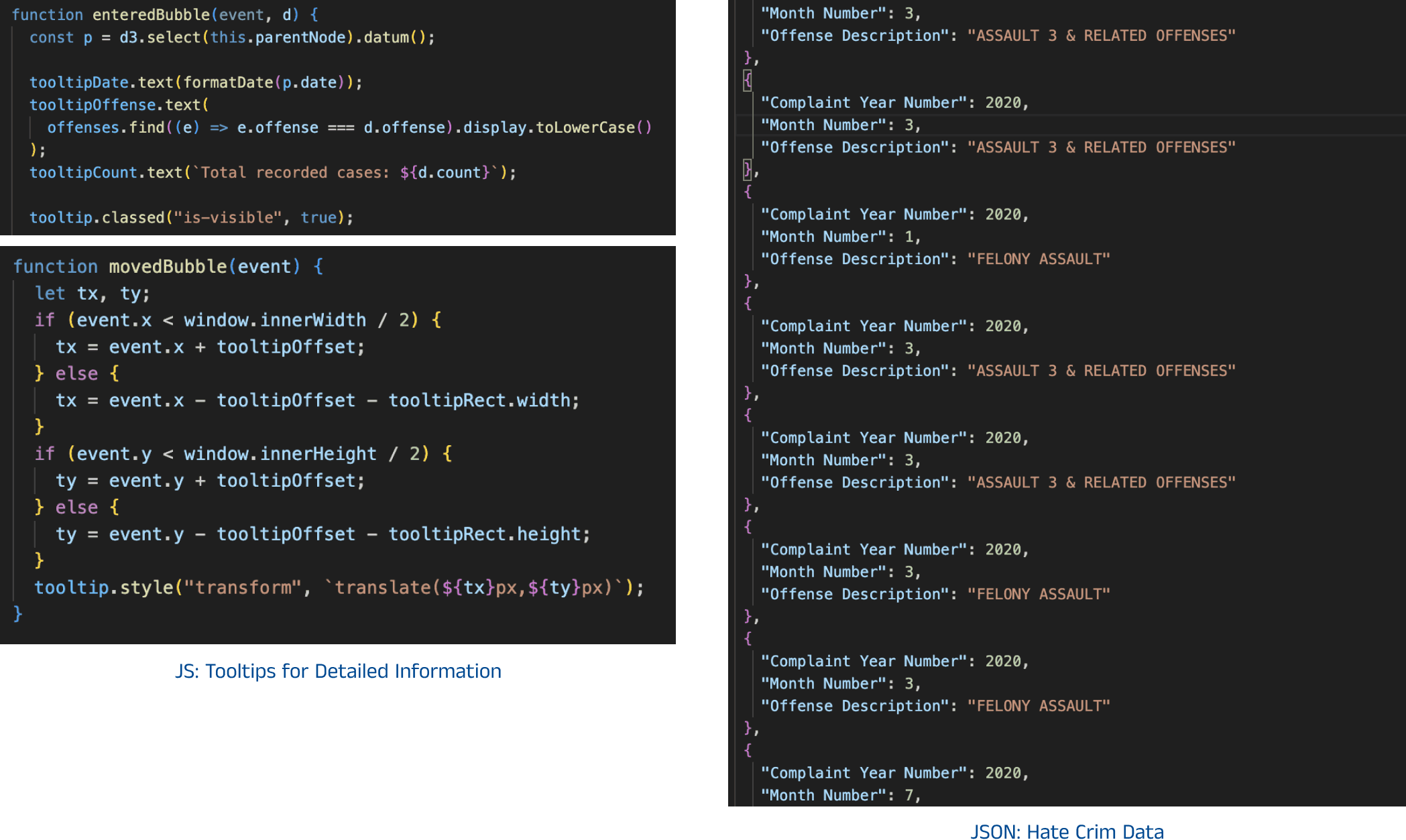Click tooltipRect.width in the code
1406x840 pixels.
pos(479,400)
